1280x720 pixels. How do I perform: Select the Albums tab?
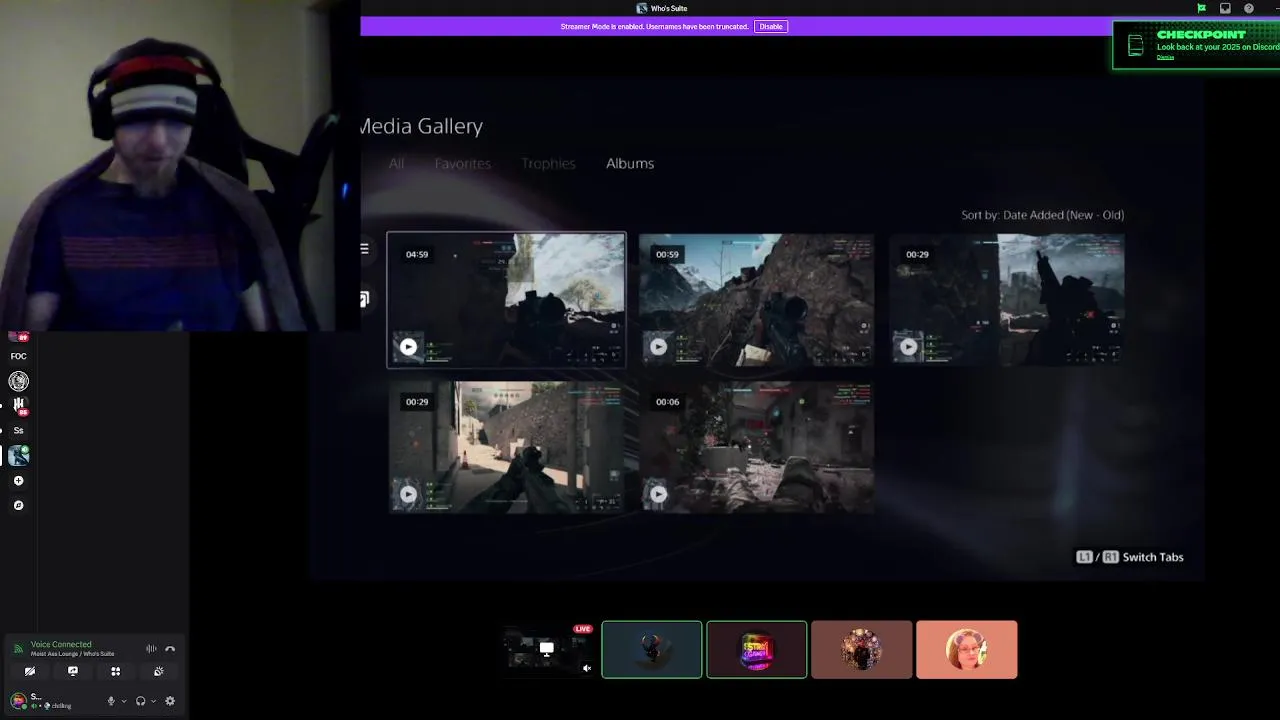[x=630, y=163]
